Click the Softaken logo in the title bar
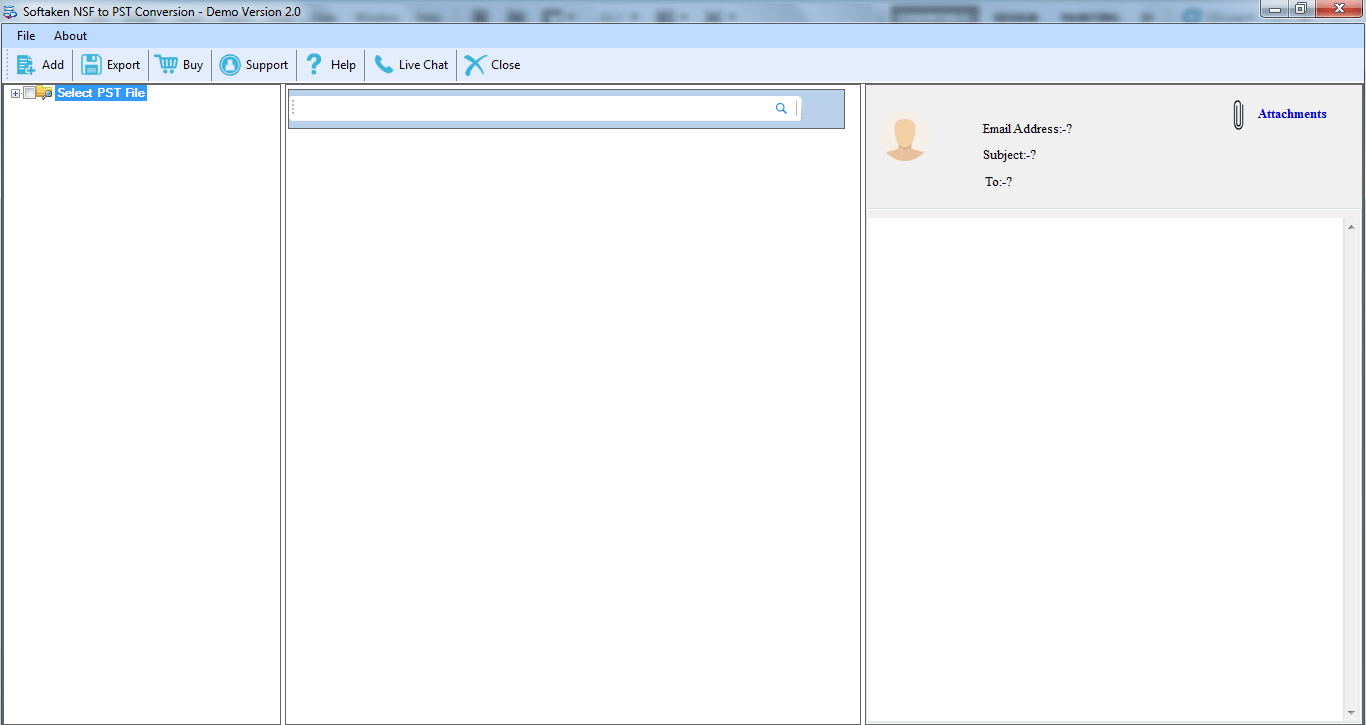This screenshot has width=1366, height=725. [10, 11]
